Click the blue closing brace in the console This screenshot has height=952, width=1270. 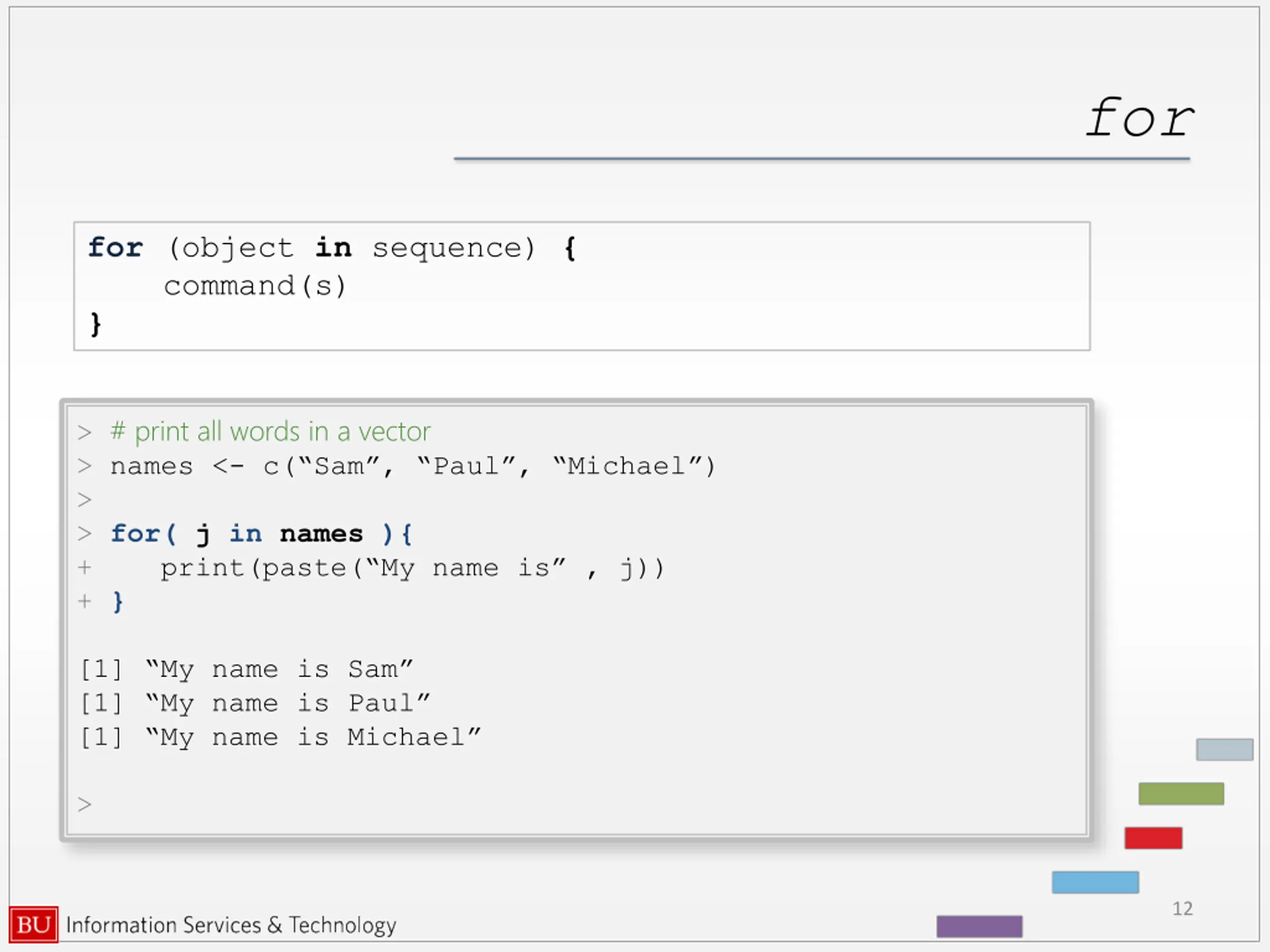[118, 602]
